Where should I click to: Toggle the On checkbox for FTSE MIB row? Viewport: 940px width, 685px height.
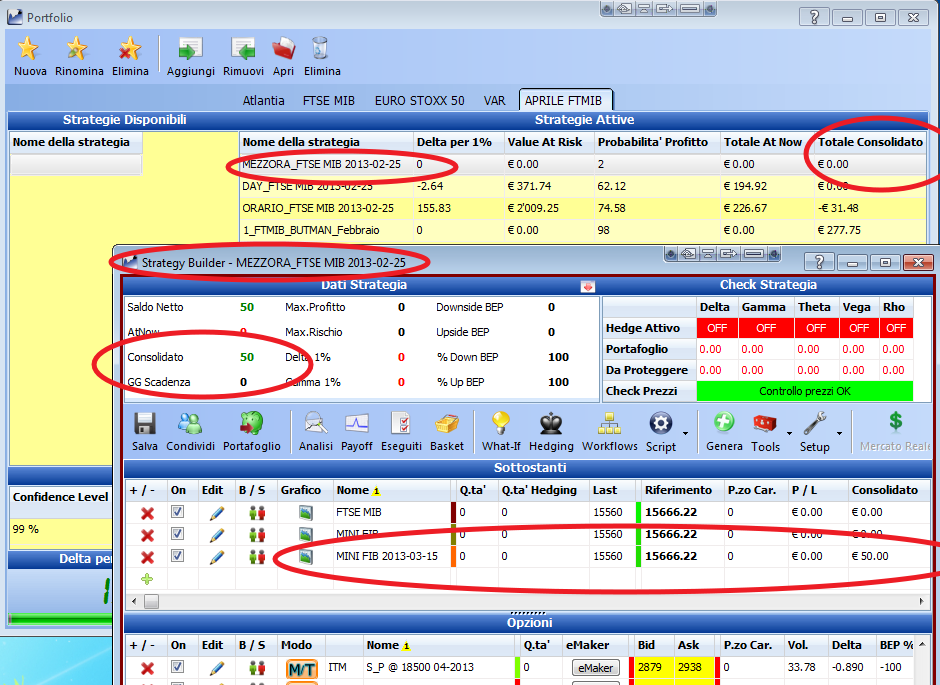177,512
